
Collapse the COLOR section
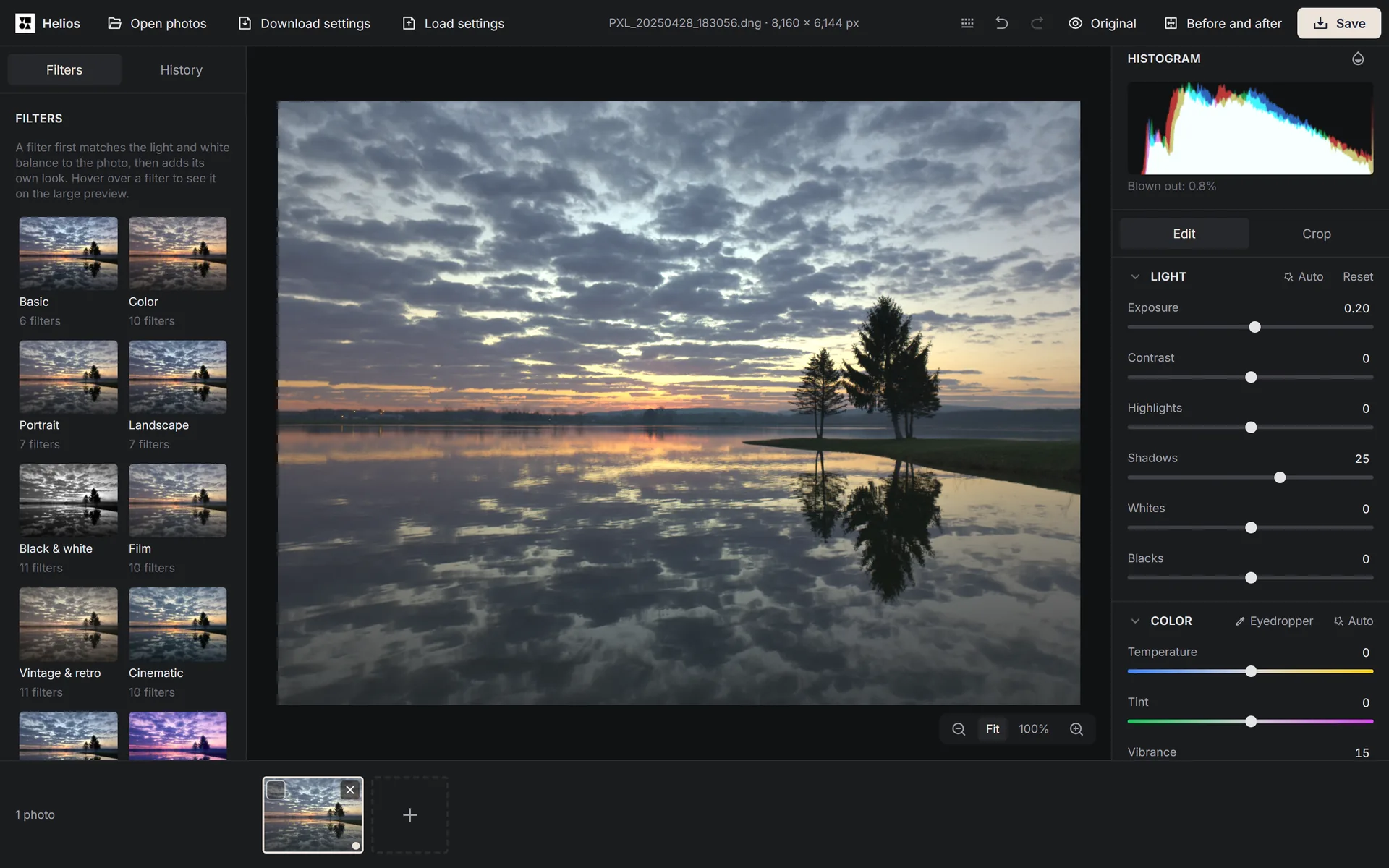(1135, 621)
